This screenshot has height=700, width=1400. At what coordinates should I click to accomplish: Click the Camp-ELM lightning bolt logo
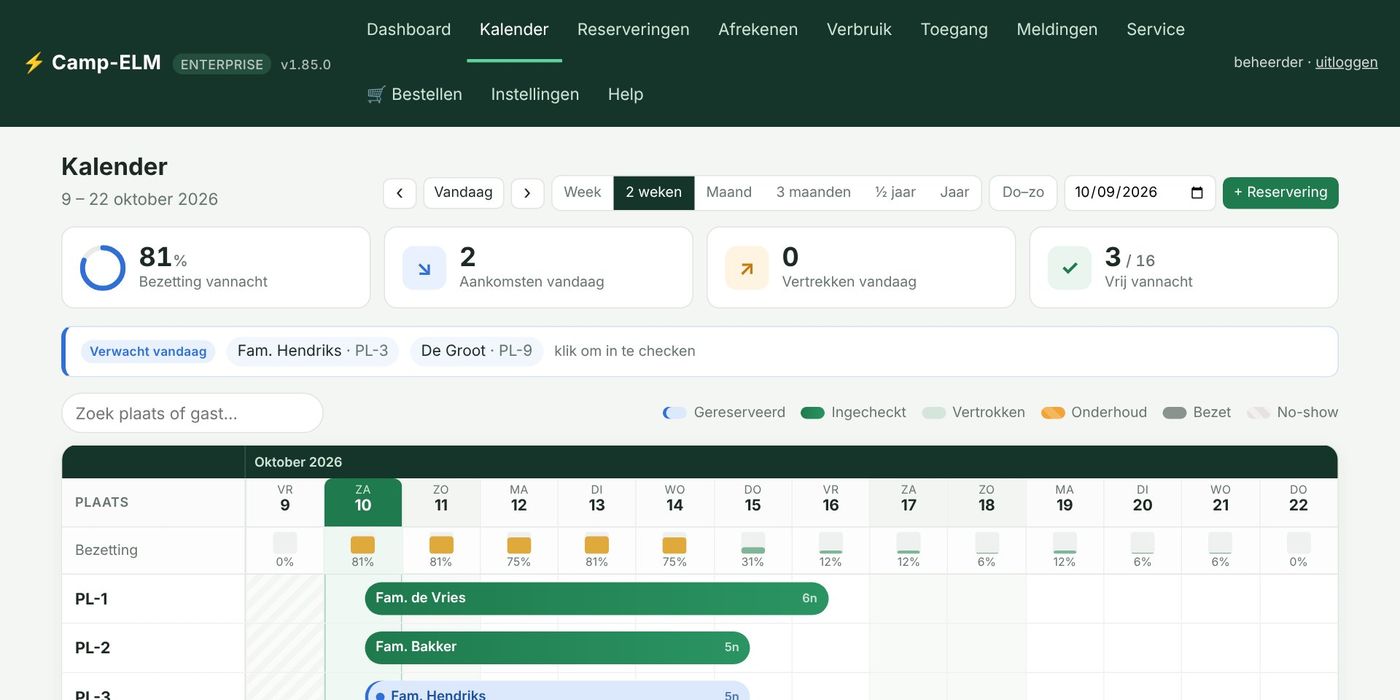(34, 63)
